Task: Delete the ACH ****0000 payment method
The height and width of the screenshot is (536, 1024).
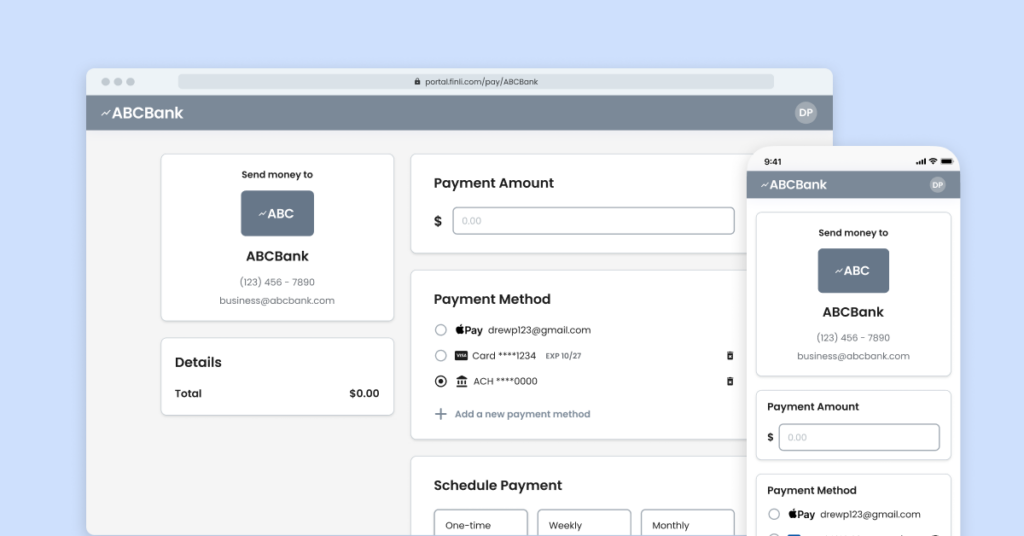Action: pos(729,381)
